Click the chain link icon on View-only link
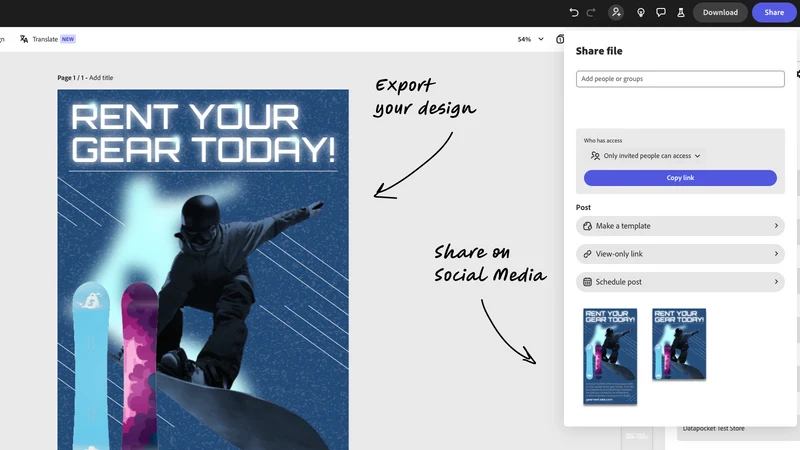The height and width of the screenshot is (450, 800). point(587,254)
